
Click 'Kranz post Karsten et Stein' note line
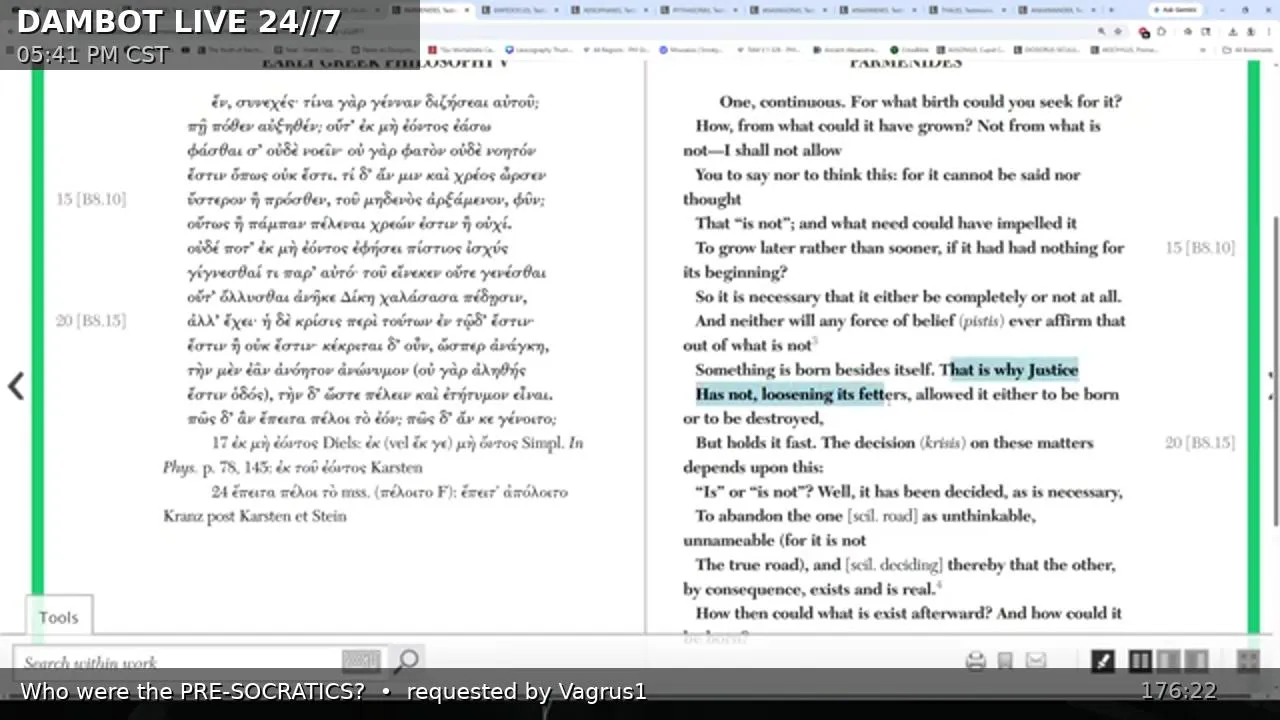(x=255, y=516)
